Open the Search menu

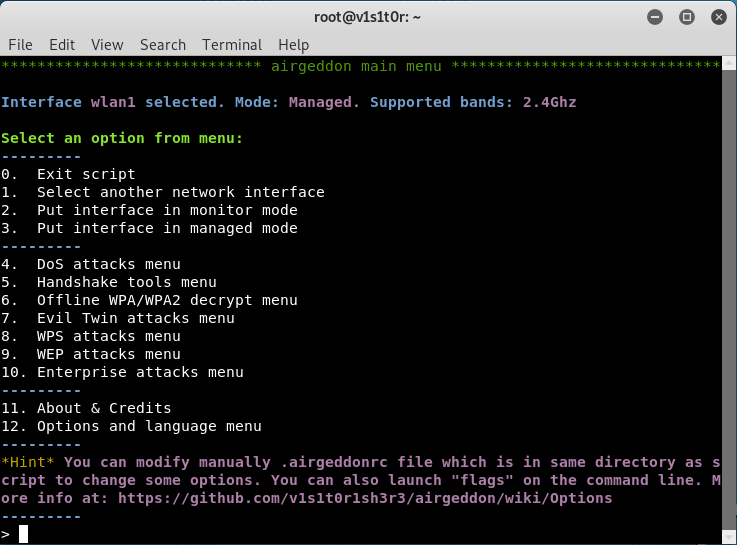163,45
